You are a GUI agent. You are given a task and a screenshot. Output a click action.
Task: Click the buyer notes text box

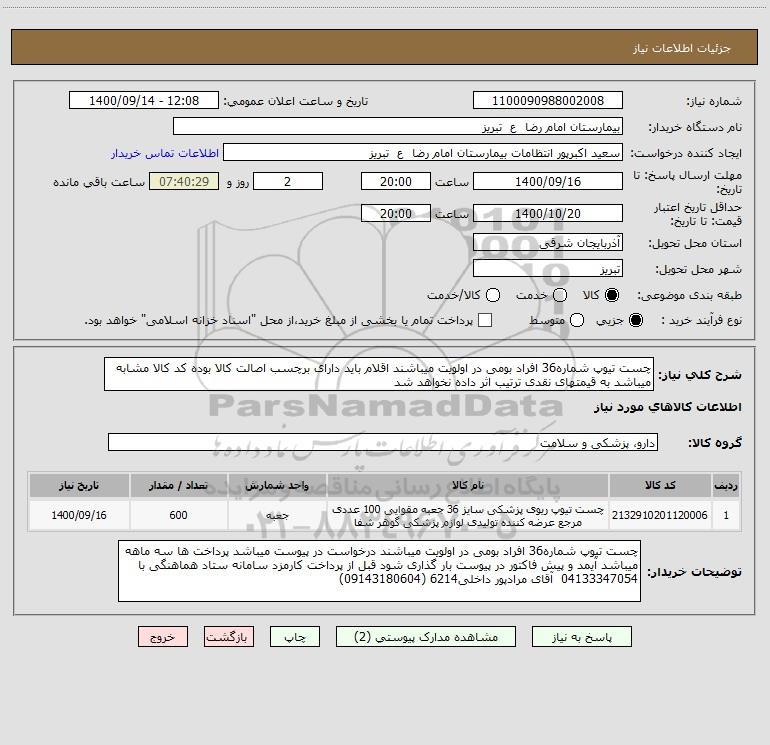pyautogui.click(x=379, y=572)
